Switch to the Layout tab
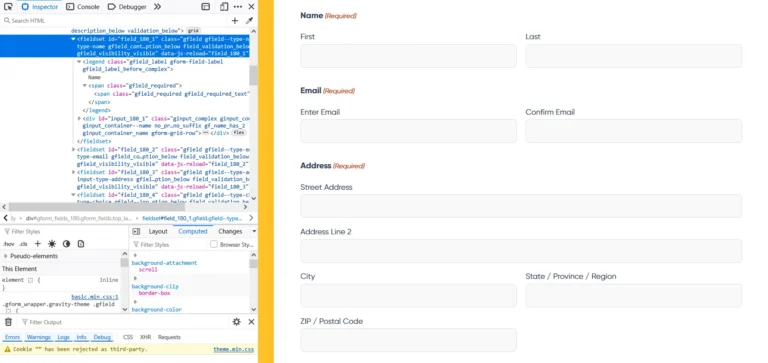 158,231
